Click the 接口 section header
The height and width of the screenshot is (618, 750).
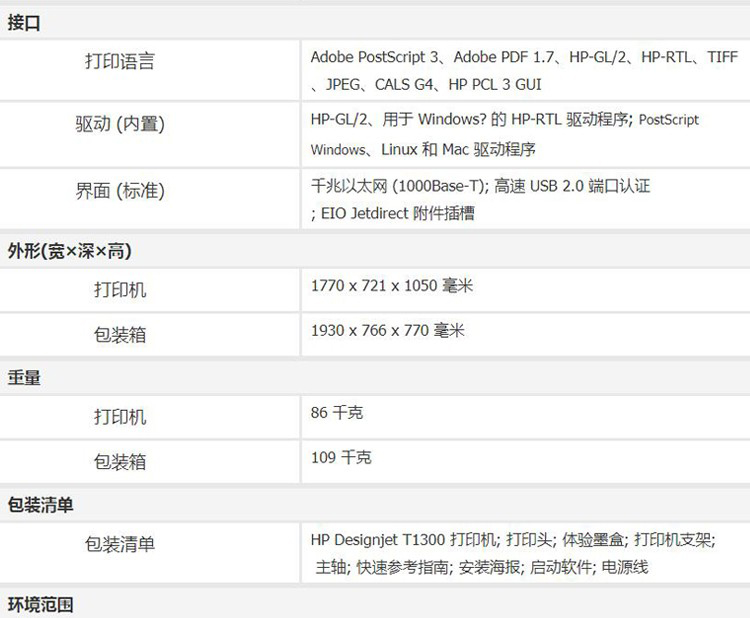[25, 23]
